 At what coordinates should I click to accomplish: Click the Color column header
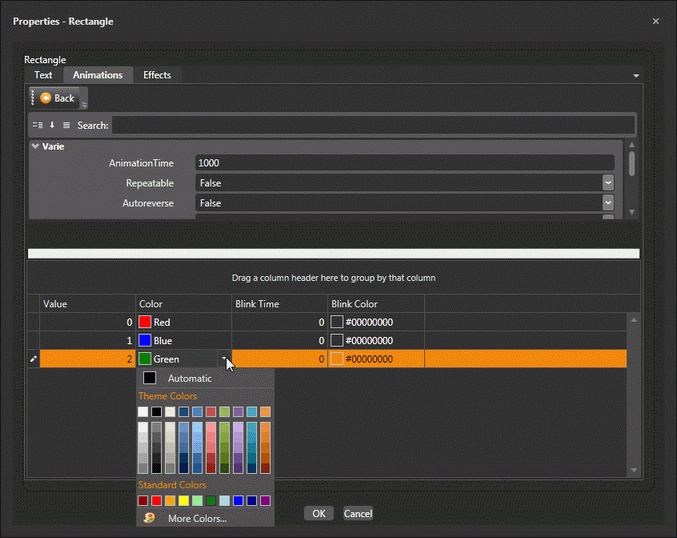coord(183,304)
